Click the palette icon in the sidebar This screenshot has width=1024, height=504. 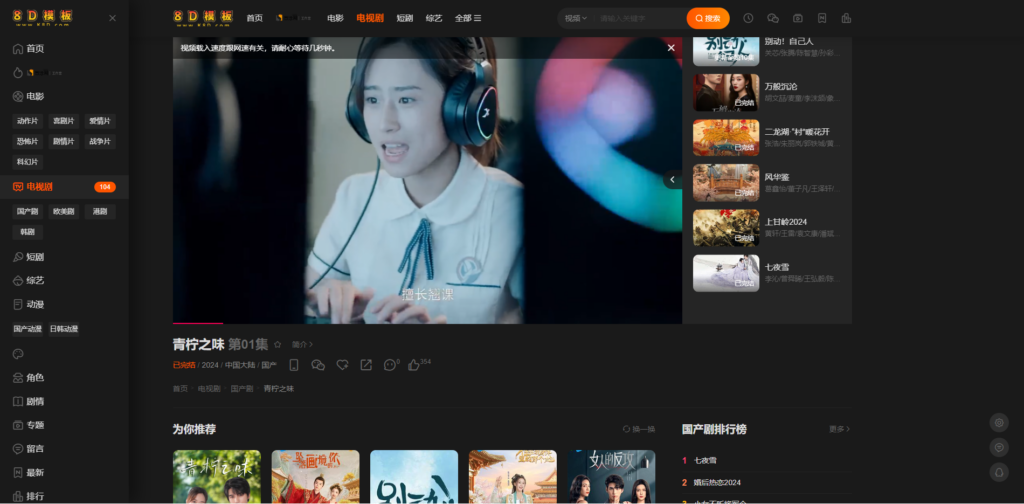tap(18, 354)
